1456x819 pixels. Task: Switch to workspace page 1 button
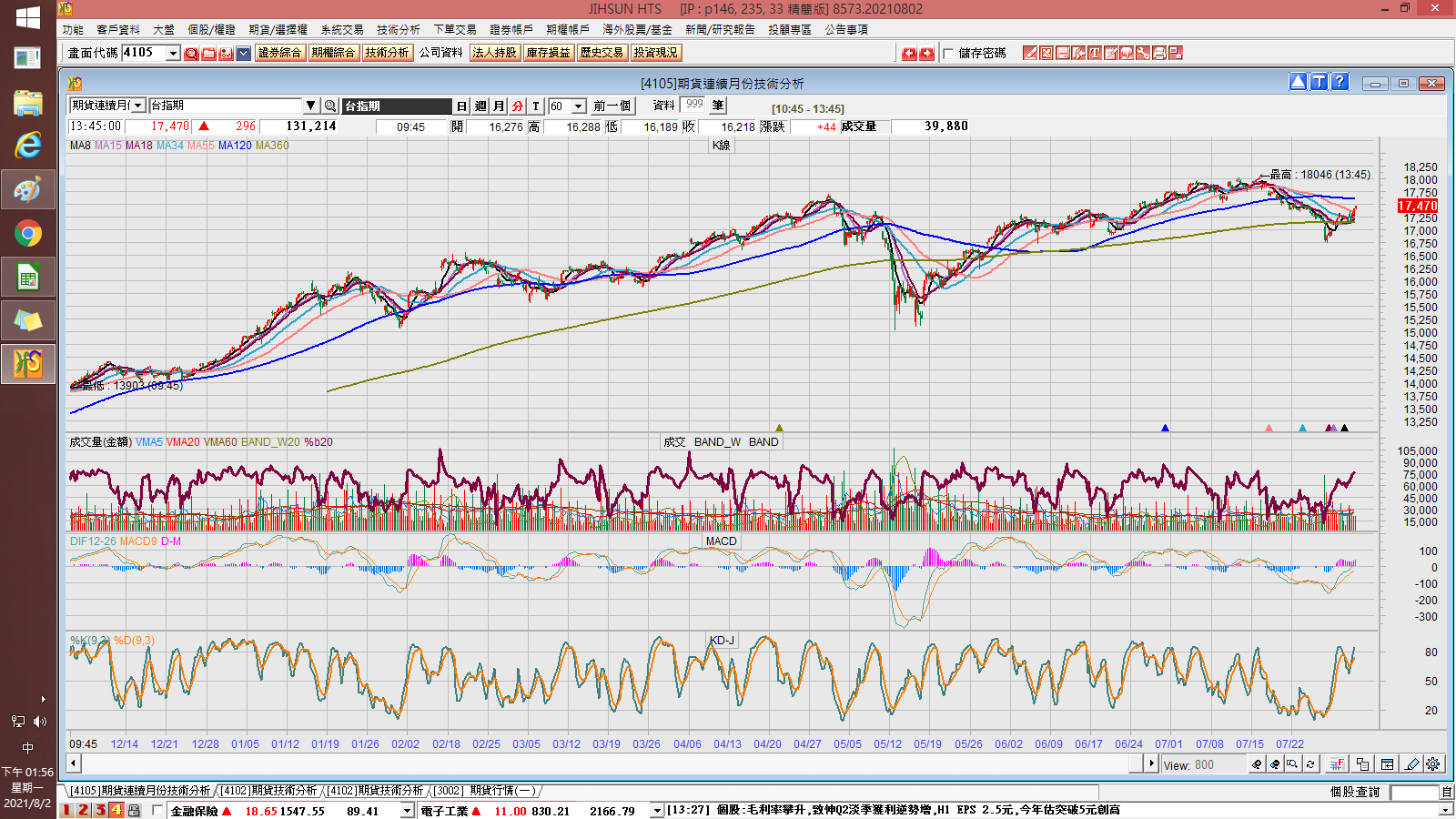[66, 810]
